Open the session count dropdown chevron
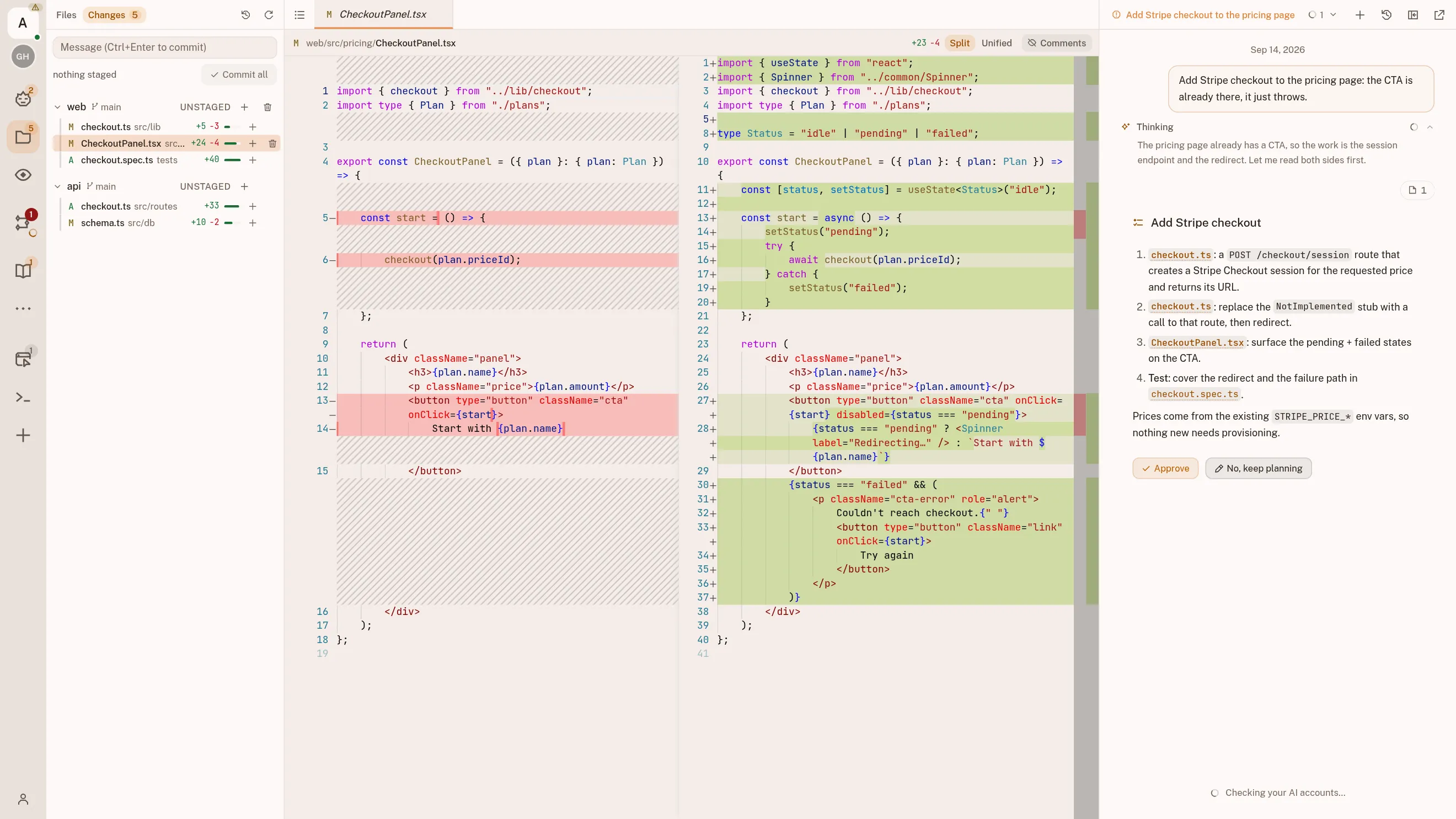 1333,15
